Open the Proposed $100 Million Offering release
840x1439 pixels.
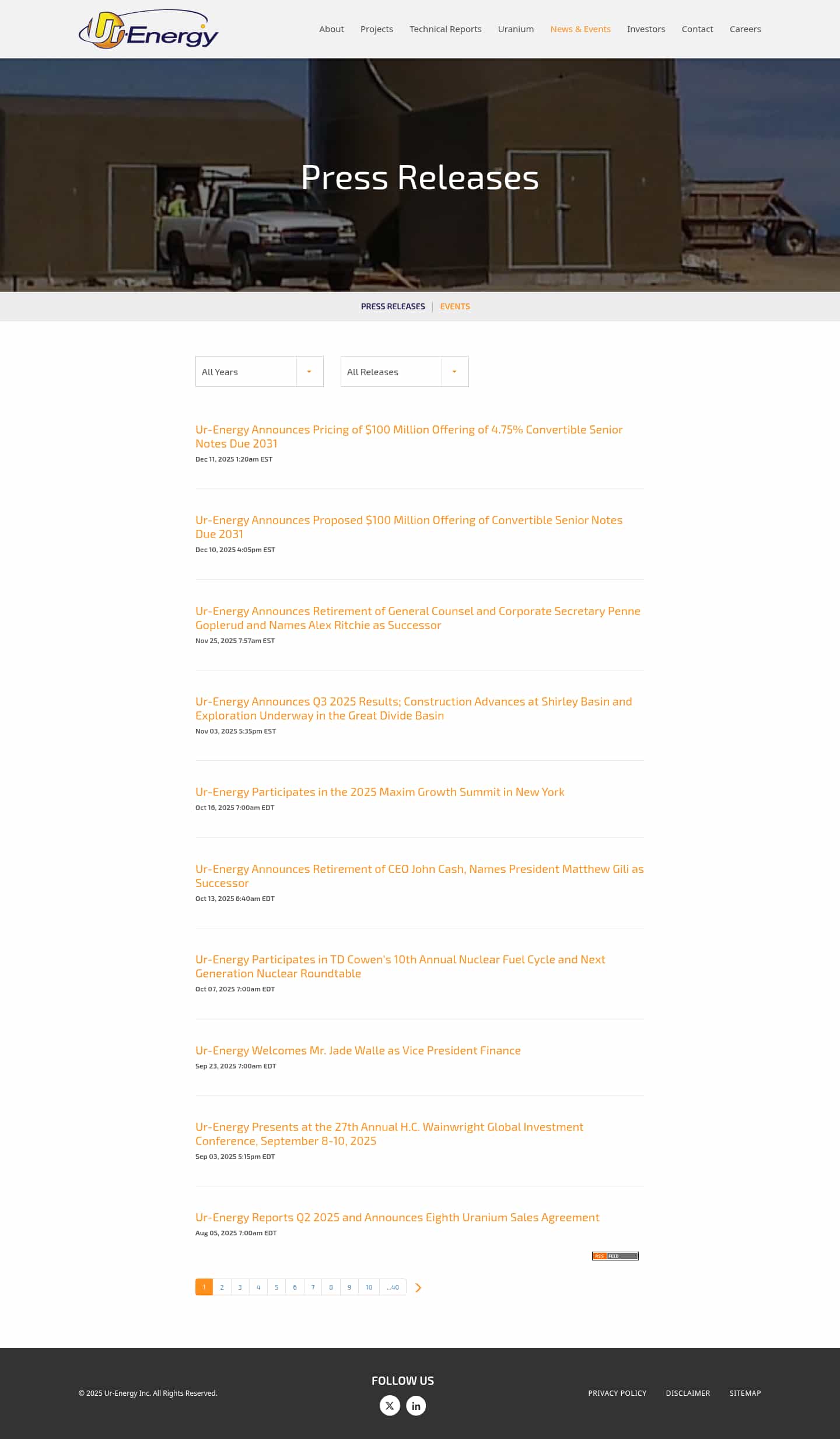coord(409,527)
